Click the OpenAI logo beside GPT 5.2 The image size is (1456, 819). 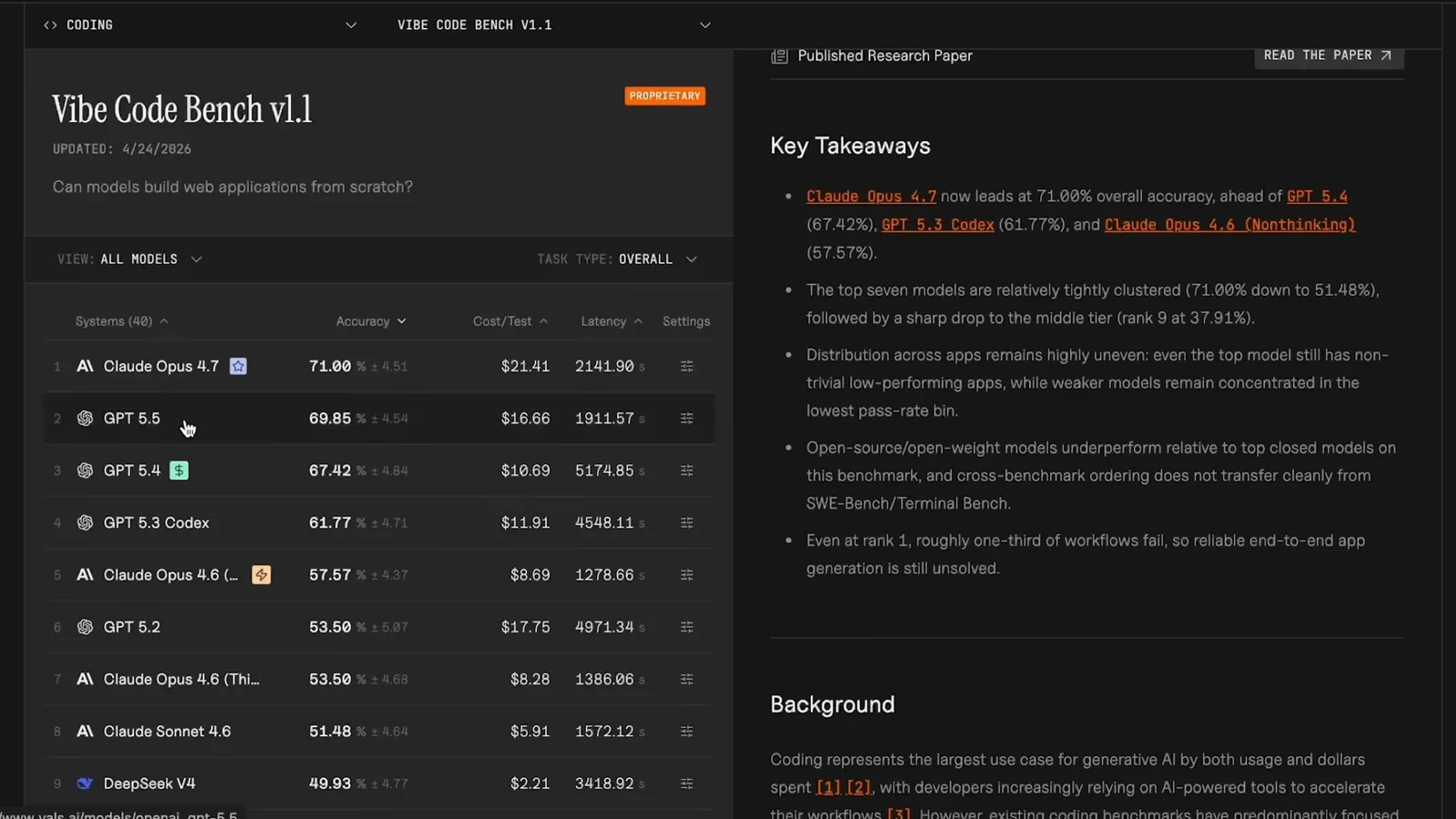click(85, 627)
